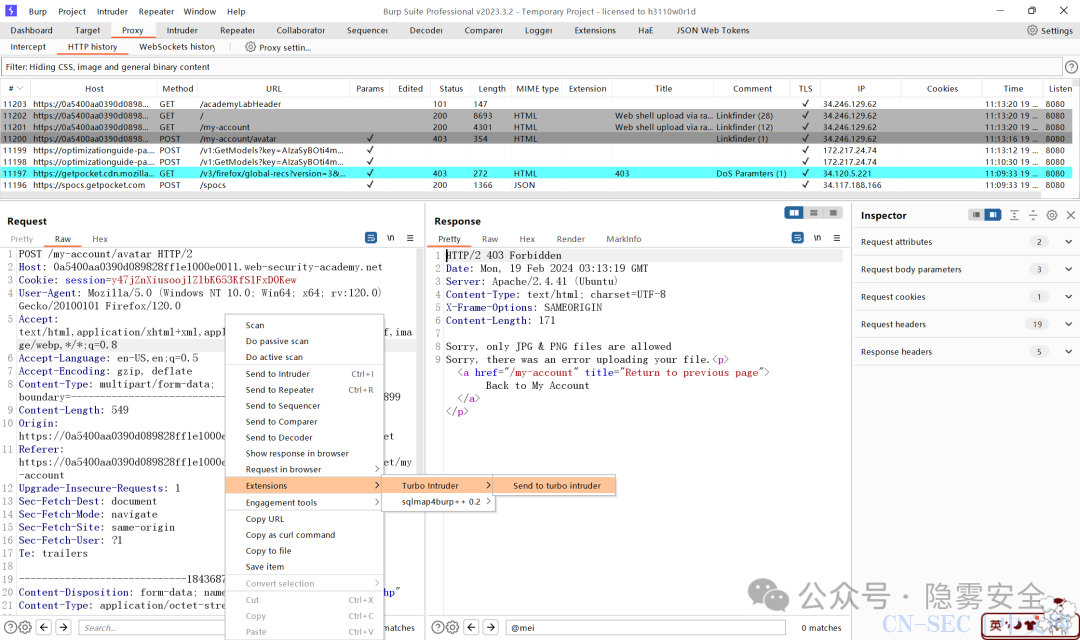Choose Send to Intruder from context menu

pos(304,374)
